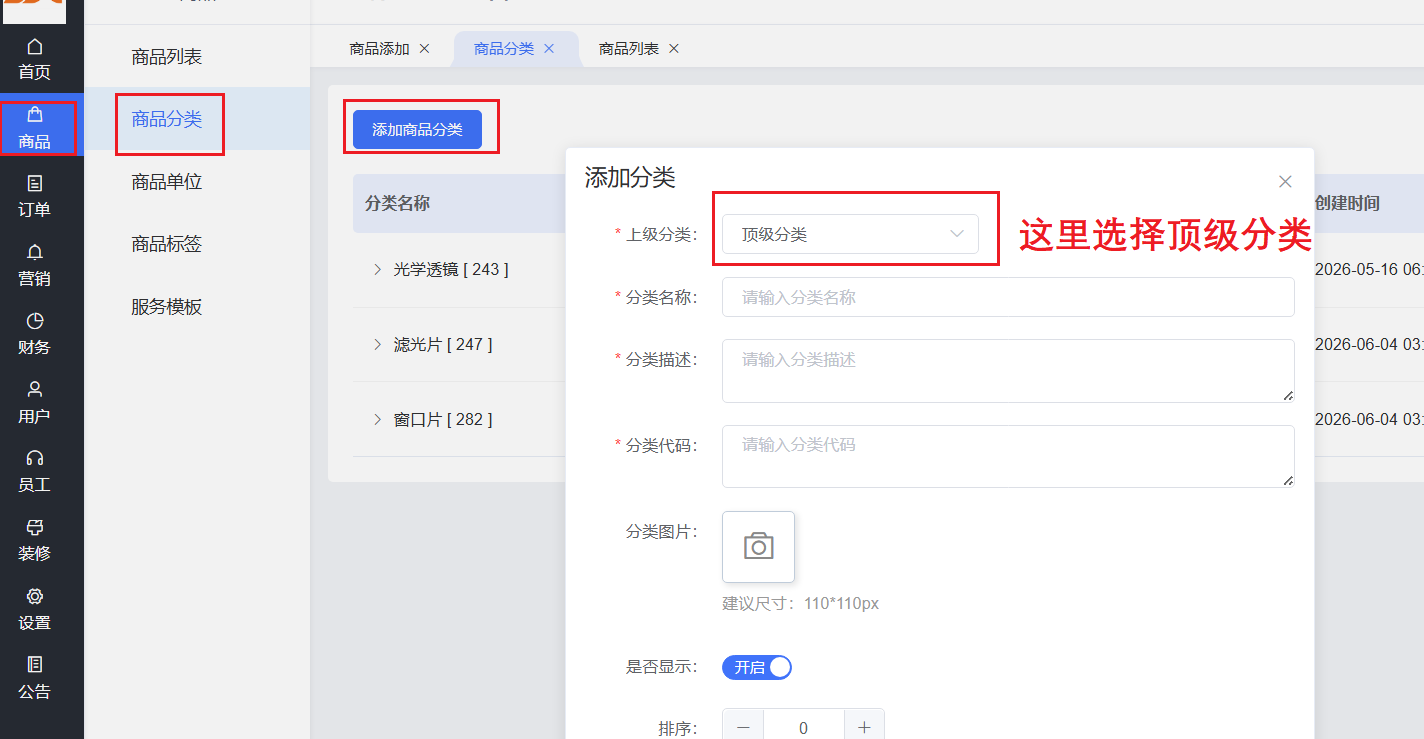1424x739 pixels.
Task: Focus the 分类名称 input field
Action: click(1008, 297)
